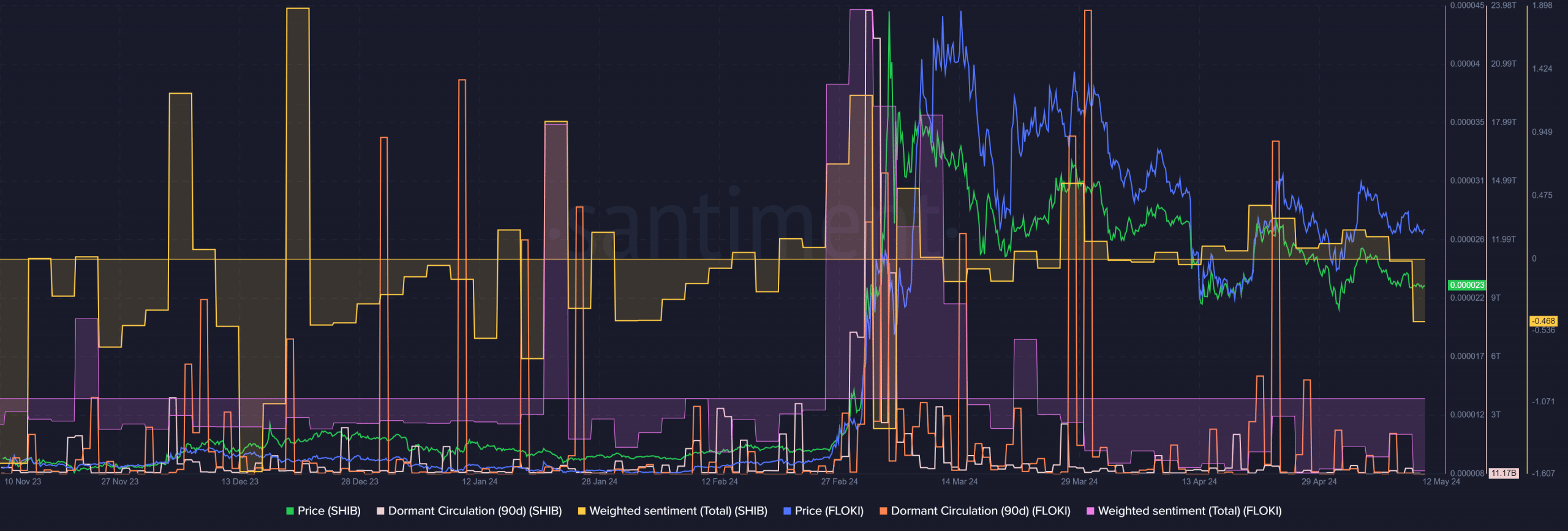This screenshot has height=531, width=1568.
Task: Click the 11.99T axis label
Action: (1504, 239)
